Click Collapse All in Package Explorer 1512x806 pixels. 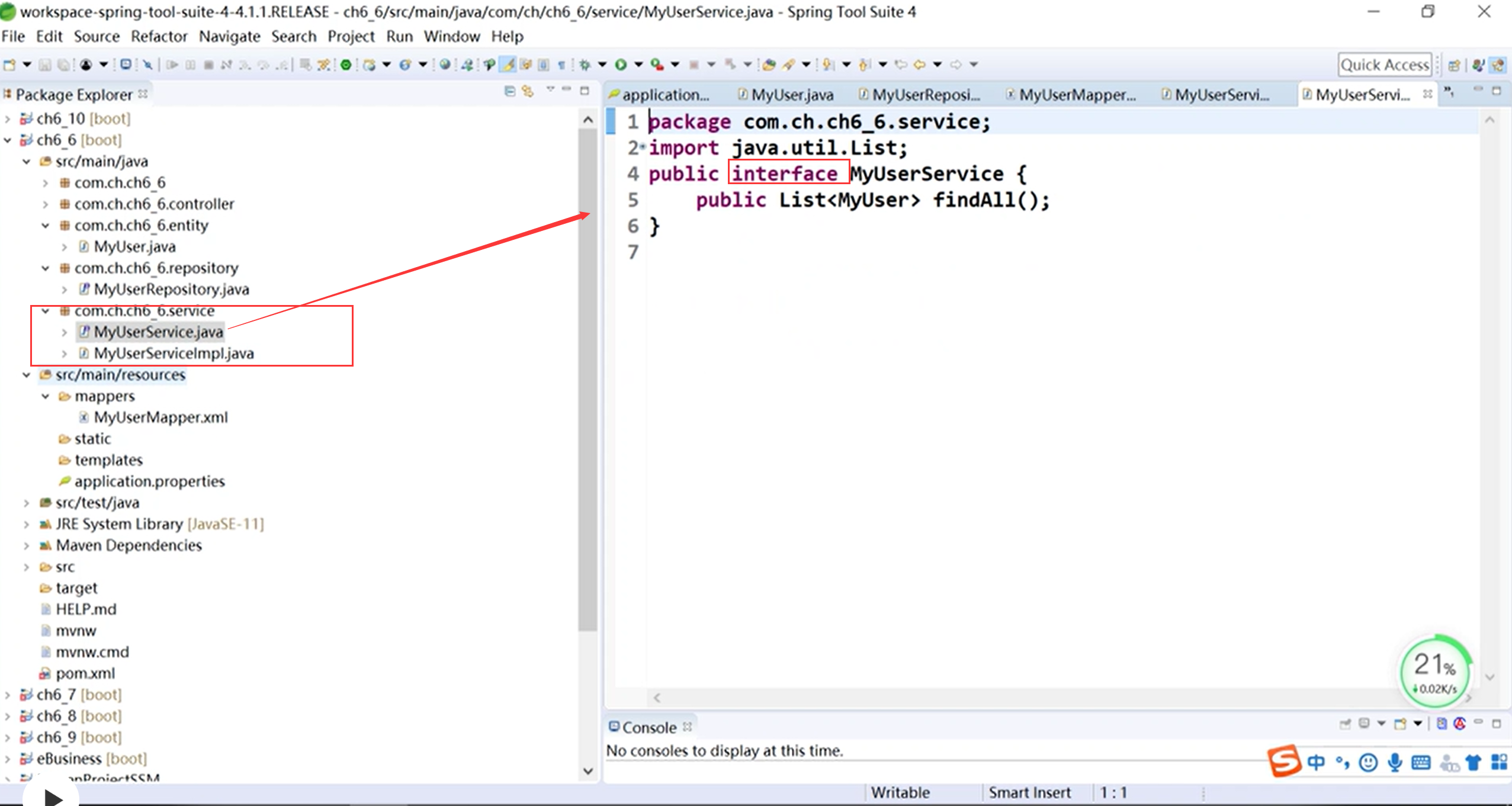pos(509,91)
